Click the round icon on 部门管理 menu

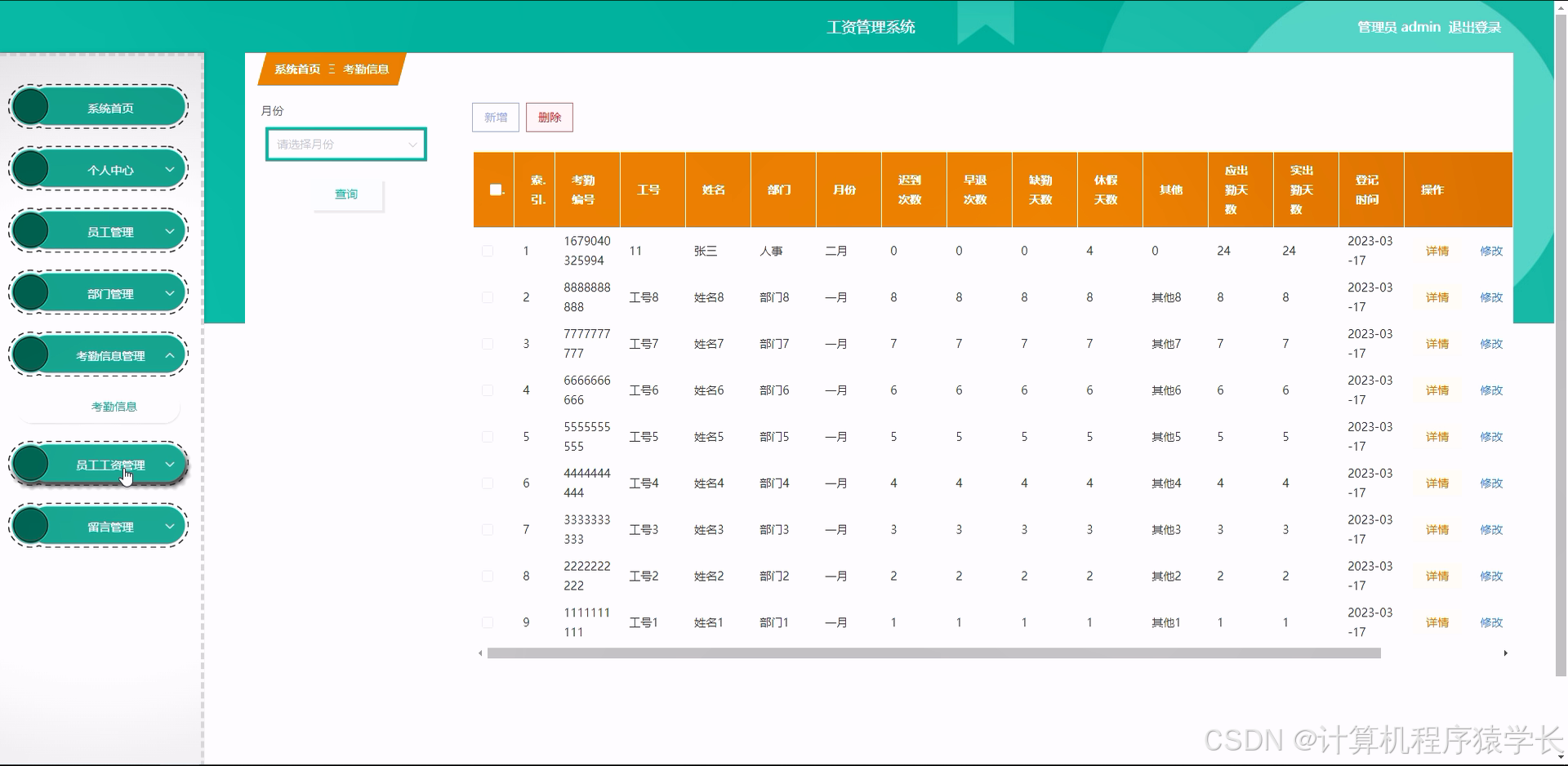pyautogui.click(x=31, y=293)
